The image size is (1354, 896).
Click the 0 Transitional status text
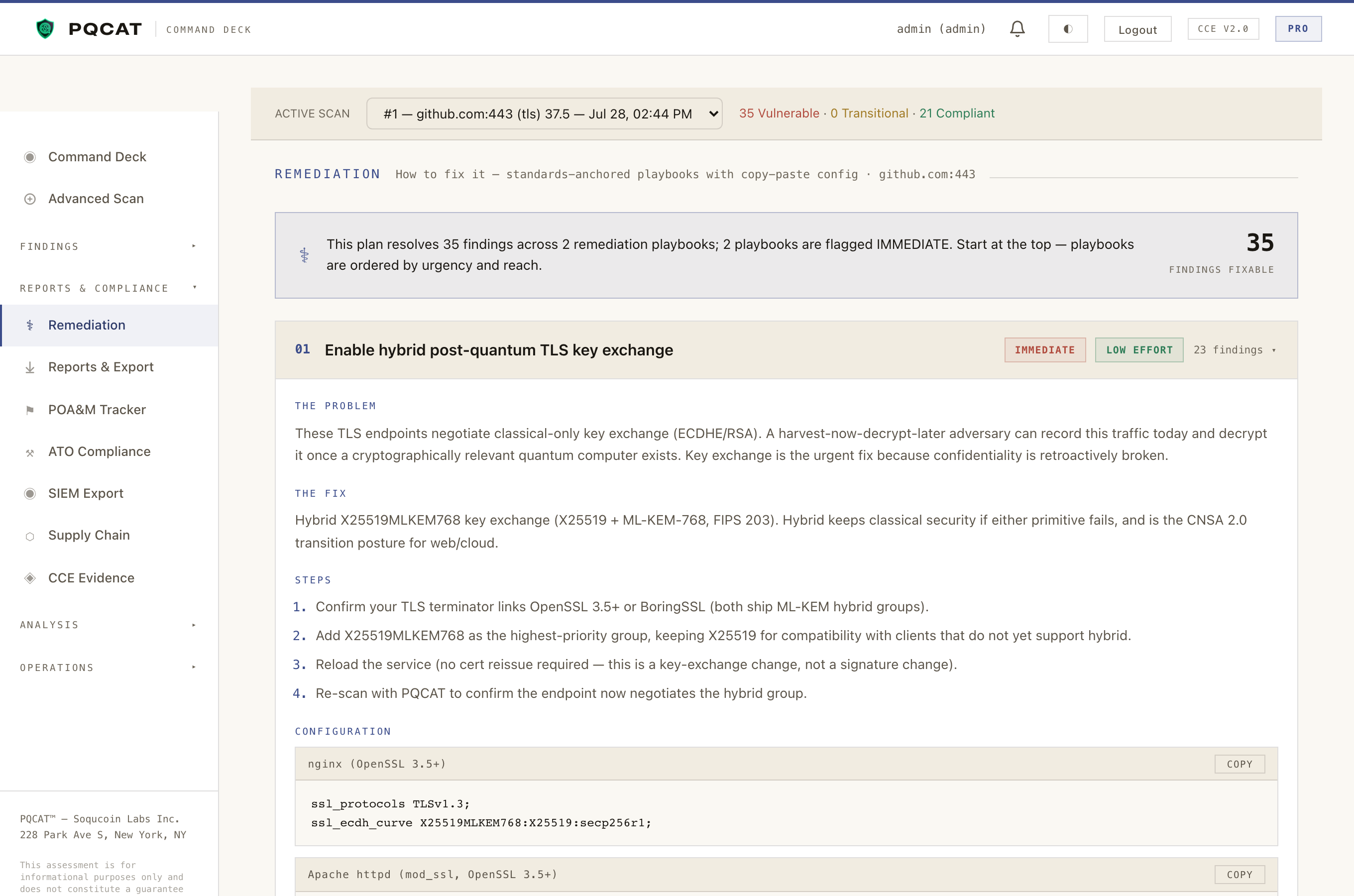pyautogui.click(x=869, y=113)
